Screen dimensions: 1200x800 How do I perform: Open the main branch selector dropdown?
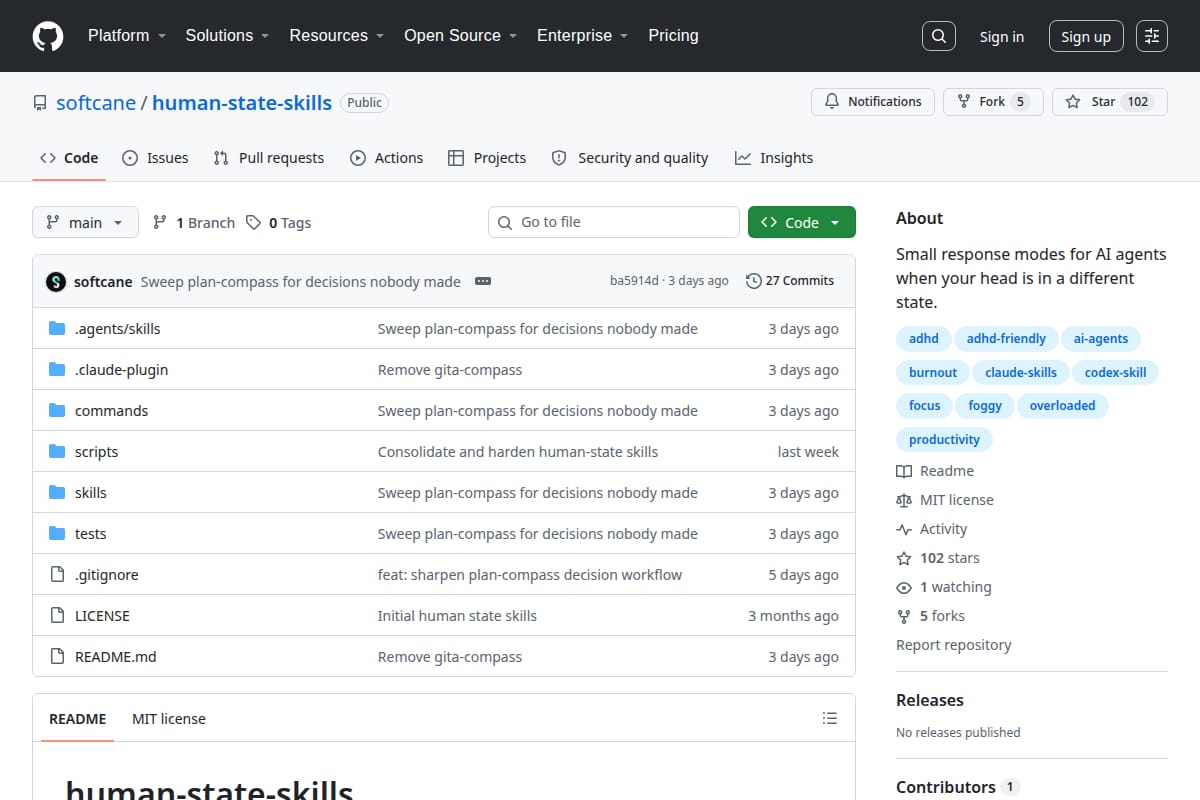pyautogui.click(x=85, y=222)
